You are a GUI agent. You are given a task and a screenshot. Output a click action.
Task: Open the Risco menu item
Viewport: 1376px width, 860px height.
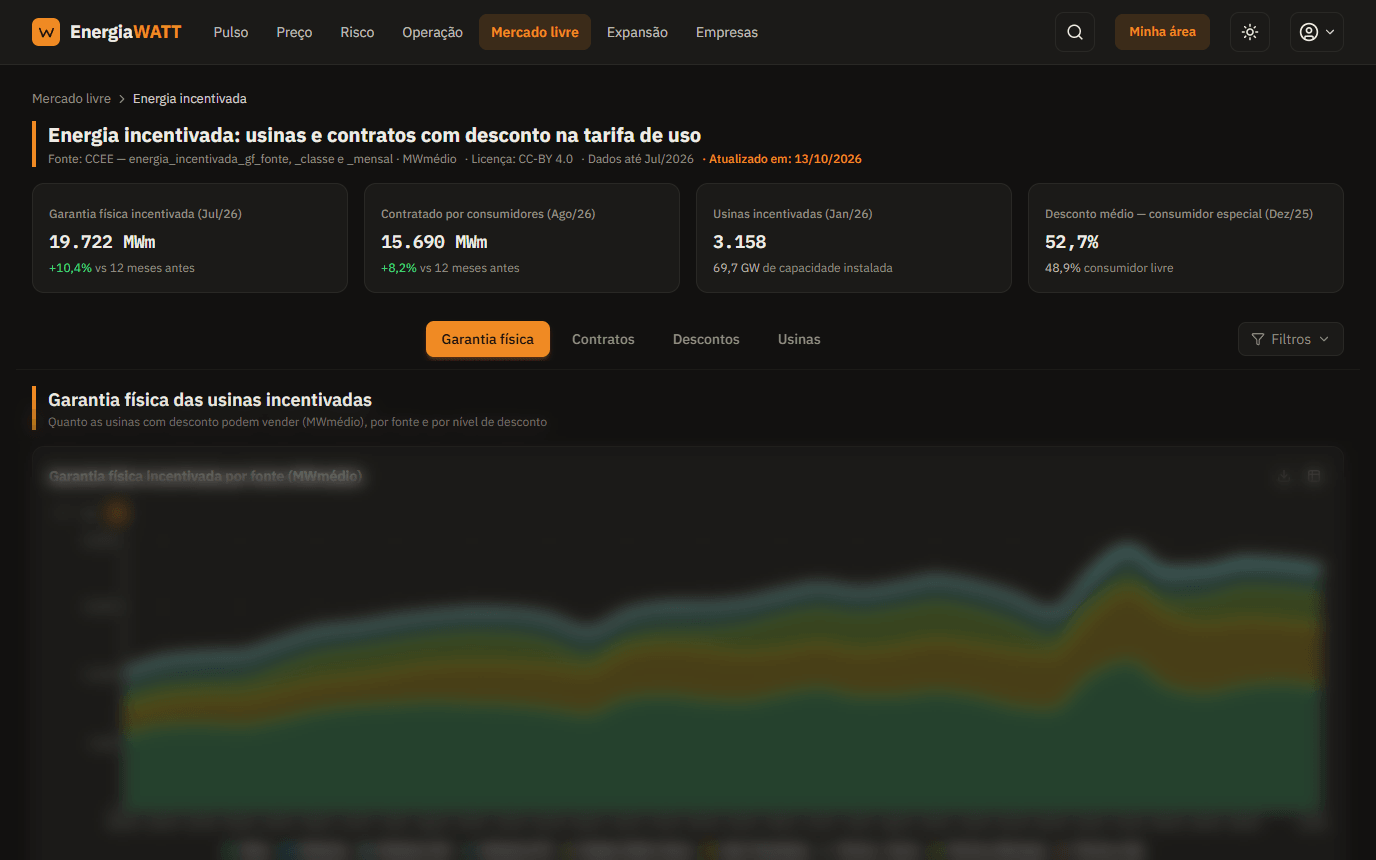(357, 32)
